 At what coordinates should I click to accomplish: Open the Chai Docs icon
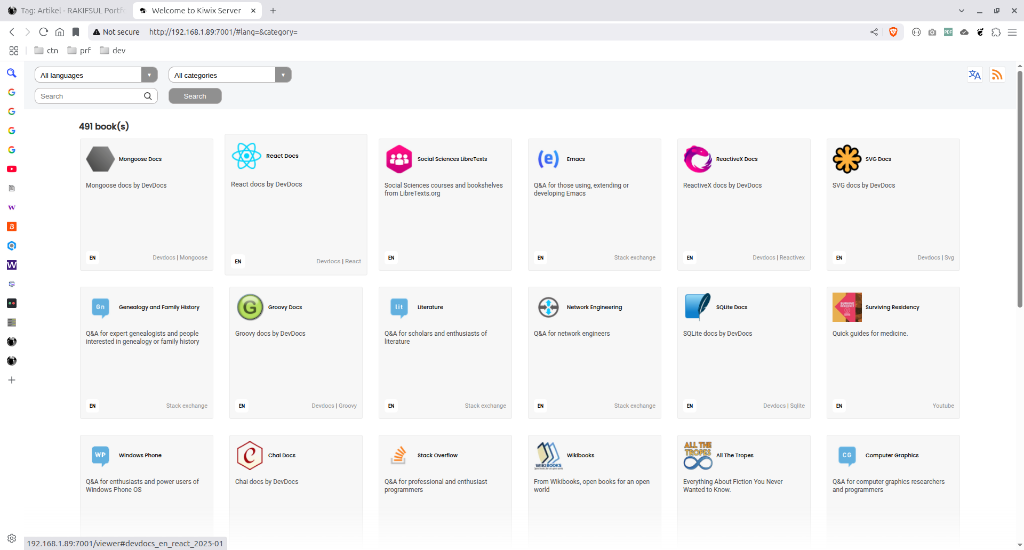(x=249, y=455)
